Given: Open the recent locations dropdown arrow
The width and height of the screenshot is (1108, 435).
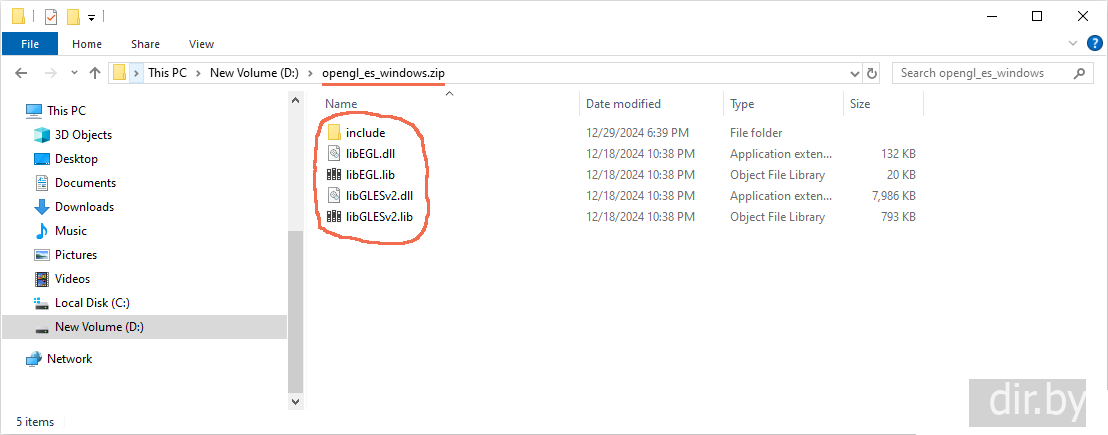Looking at the screenshot, I should (74, 73).
